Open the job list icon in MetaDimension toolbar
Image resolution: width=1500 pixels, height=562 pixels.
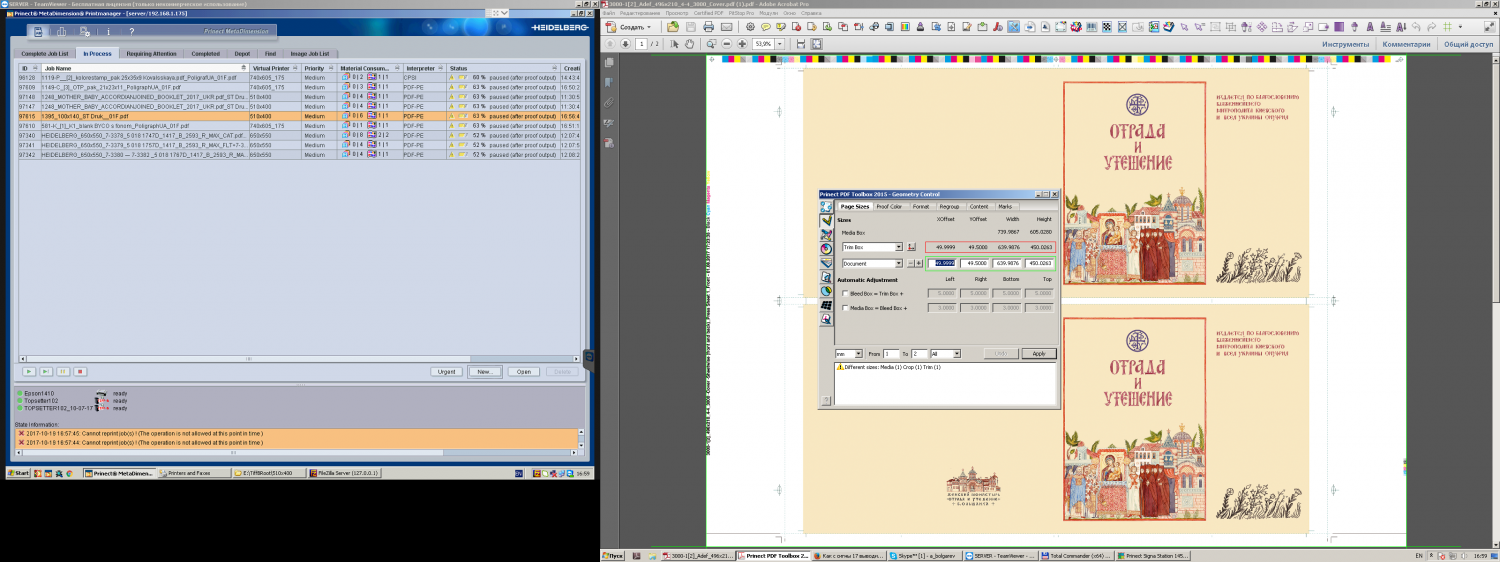point(38,32)
